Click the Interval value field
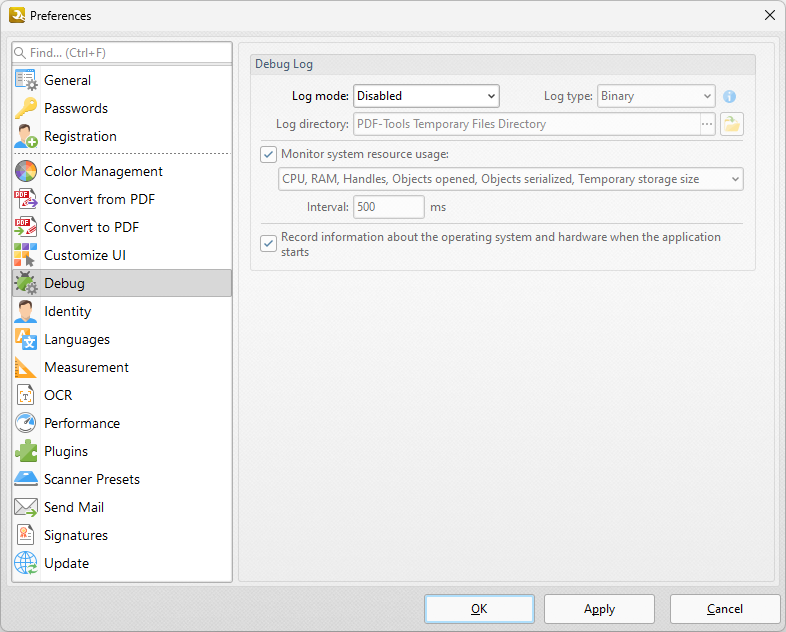Image resolution: width=786 pixels, height=632 pixels. click(389, 207)
